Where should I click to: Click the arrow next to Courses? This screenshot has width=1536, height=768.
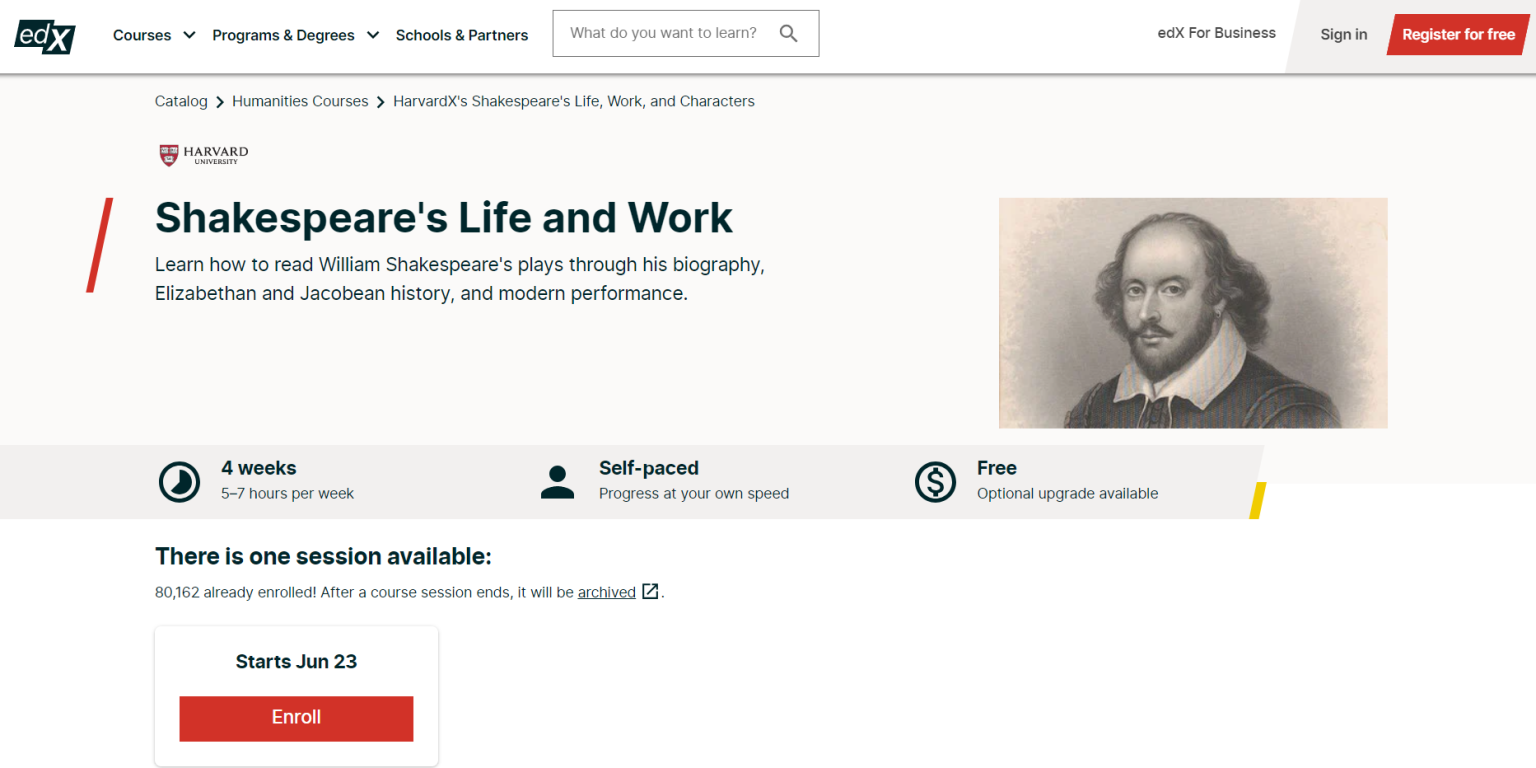click(x=189, y=35)
